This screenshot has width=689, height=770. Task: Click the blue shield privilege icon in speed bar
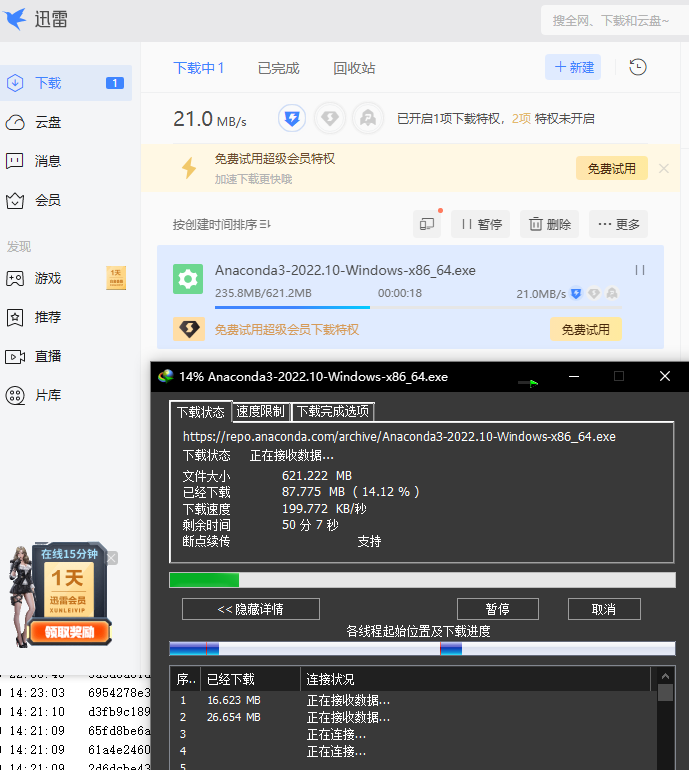click(292, 118)
